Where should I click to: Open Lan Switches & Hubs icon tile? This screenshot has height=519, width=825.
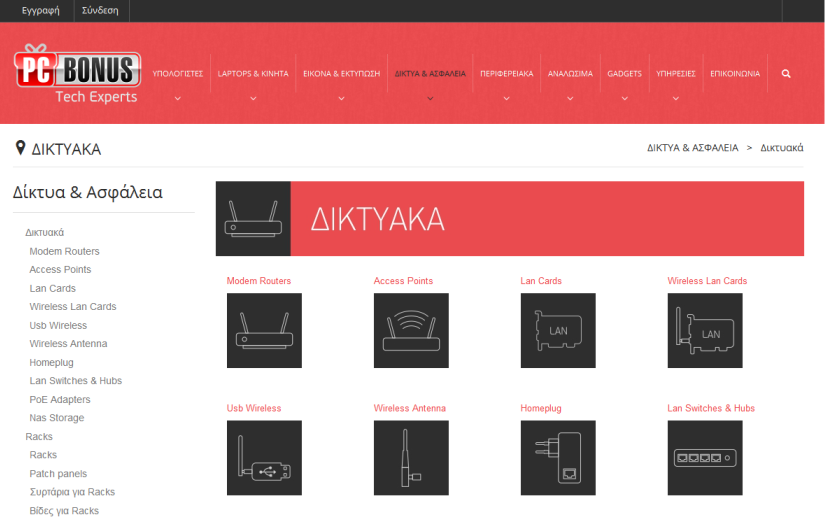point(705,458)
